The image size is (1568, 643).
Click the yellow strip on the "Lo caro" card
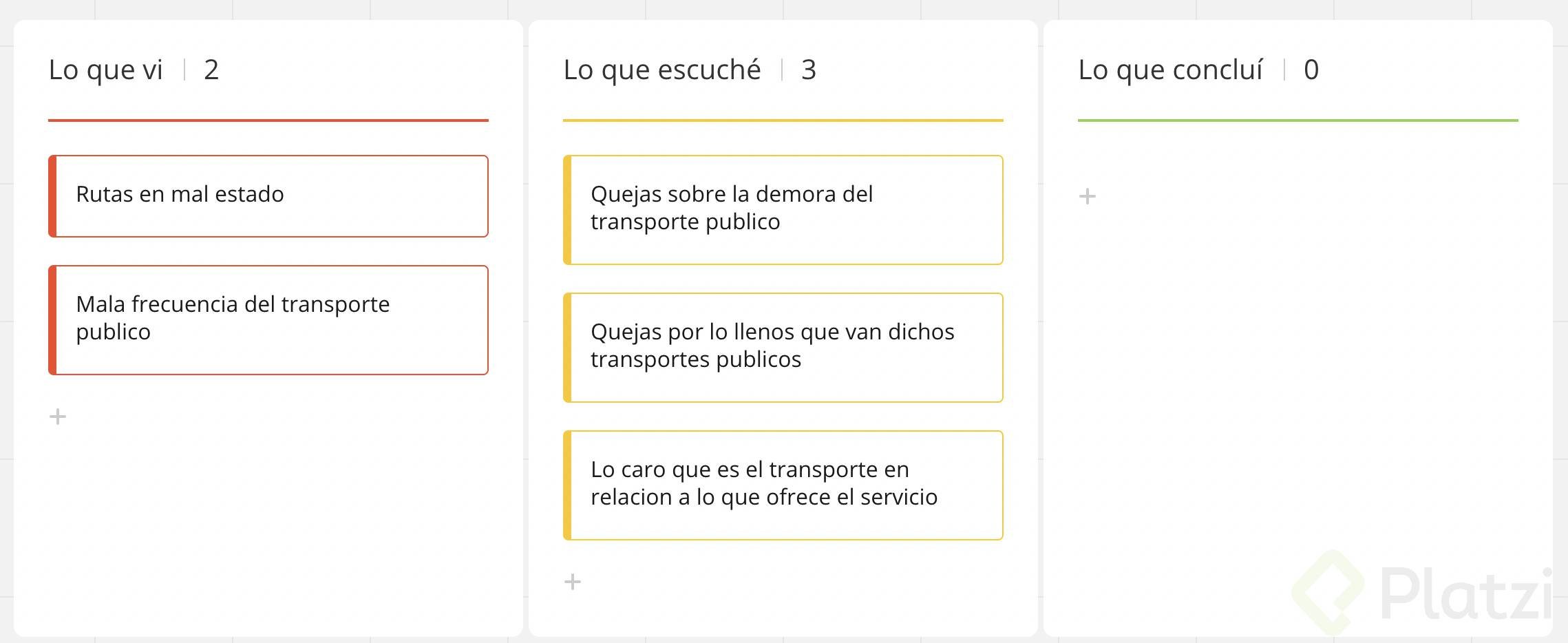[567, 485]
